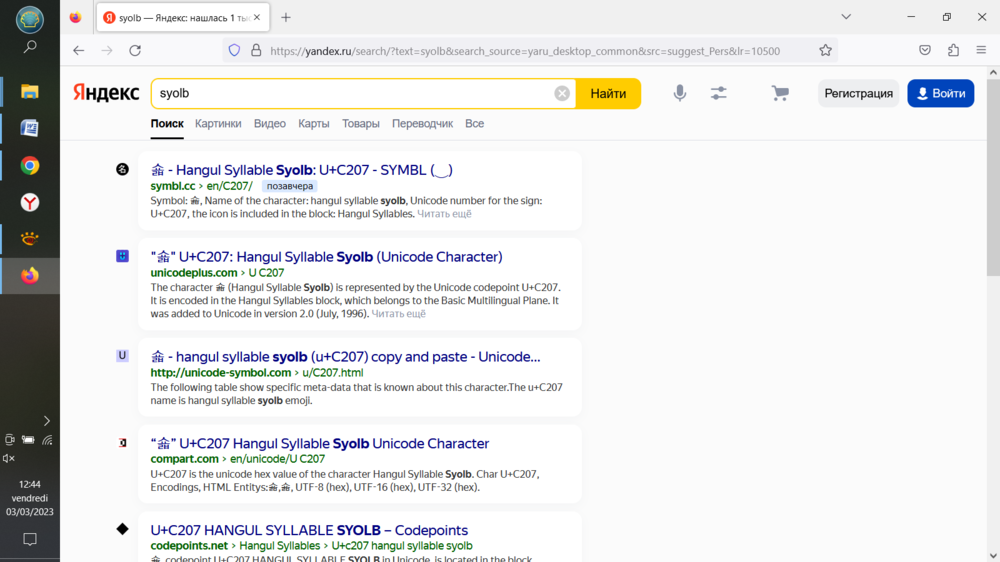Clear the search field with the X icon
Screen dimensions: 1000x562
[x=562, y=93]
